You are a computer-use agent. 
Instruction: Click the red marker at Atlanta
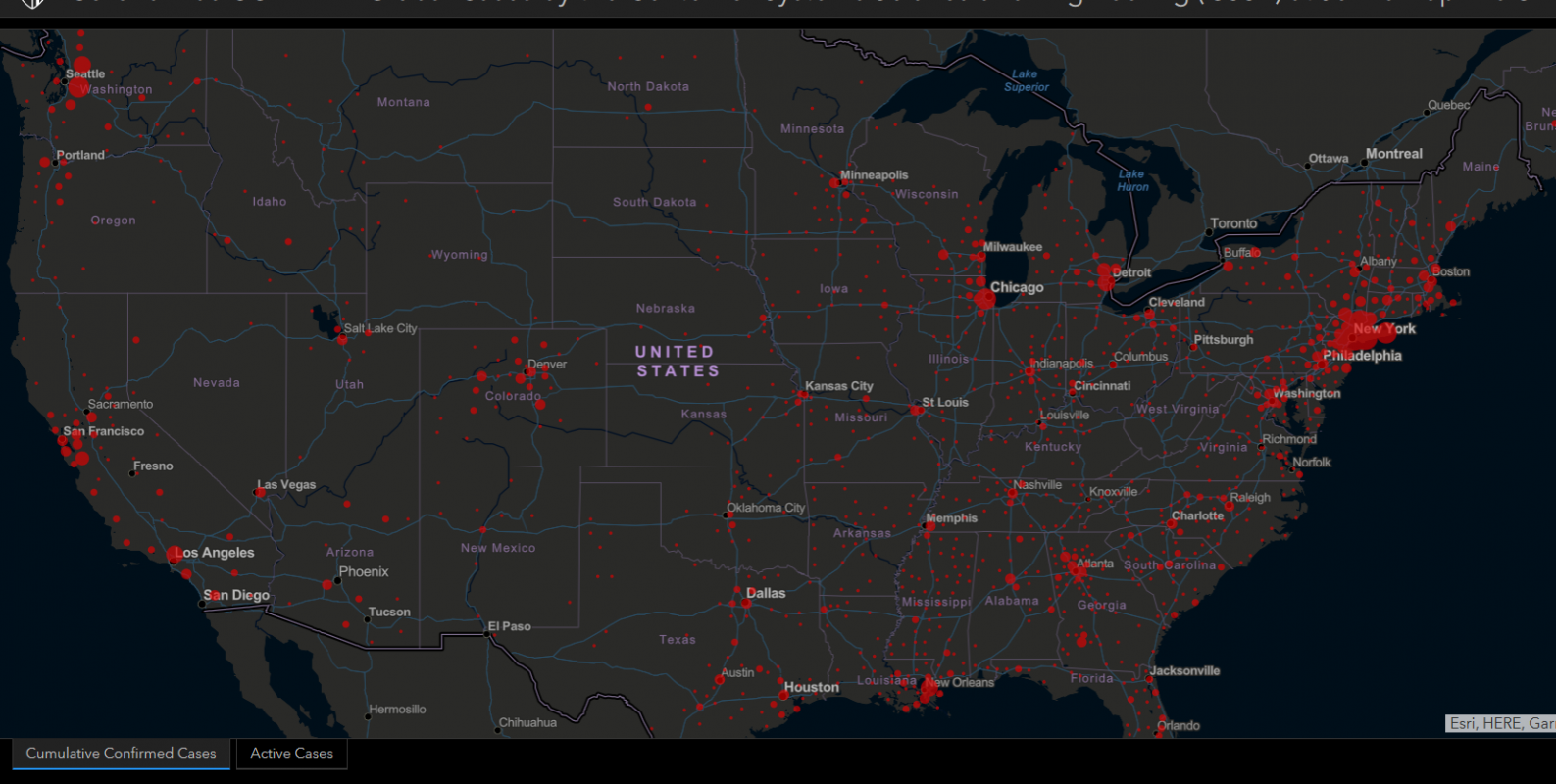1071,563
